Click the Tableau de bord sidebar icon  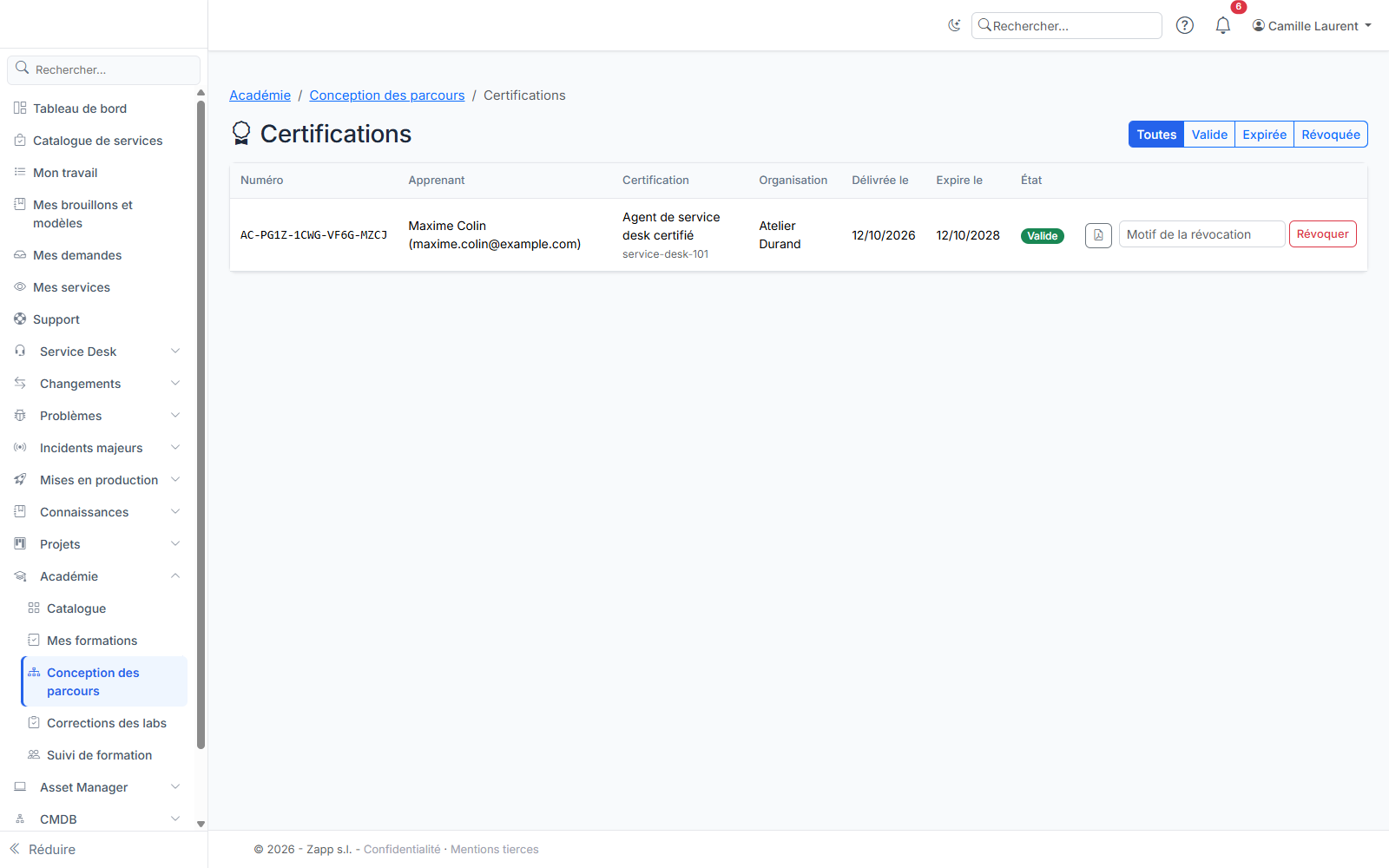coord(20,108)
